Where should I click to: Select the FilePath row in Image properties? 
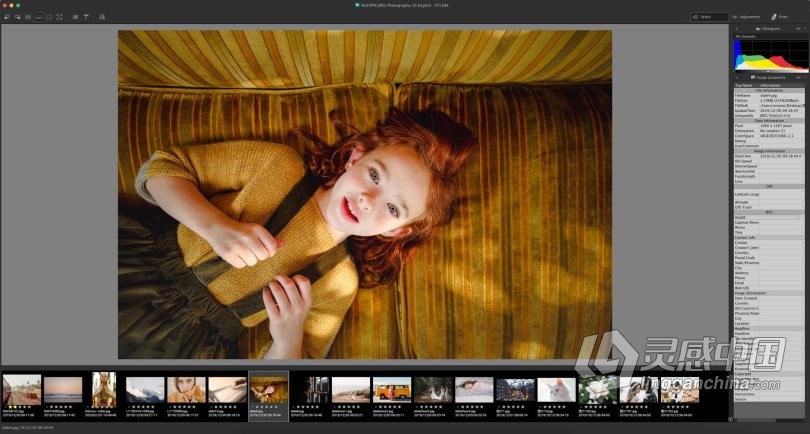click(x=769, y=105)
